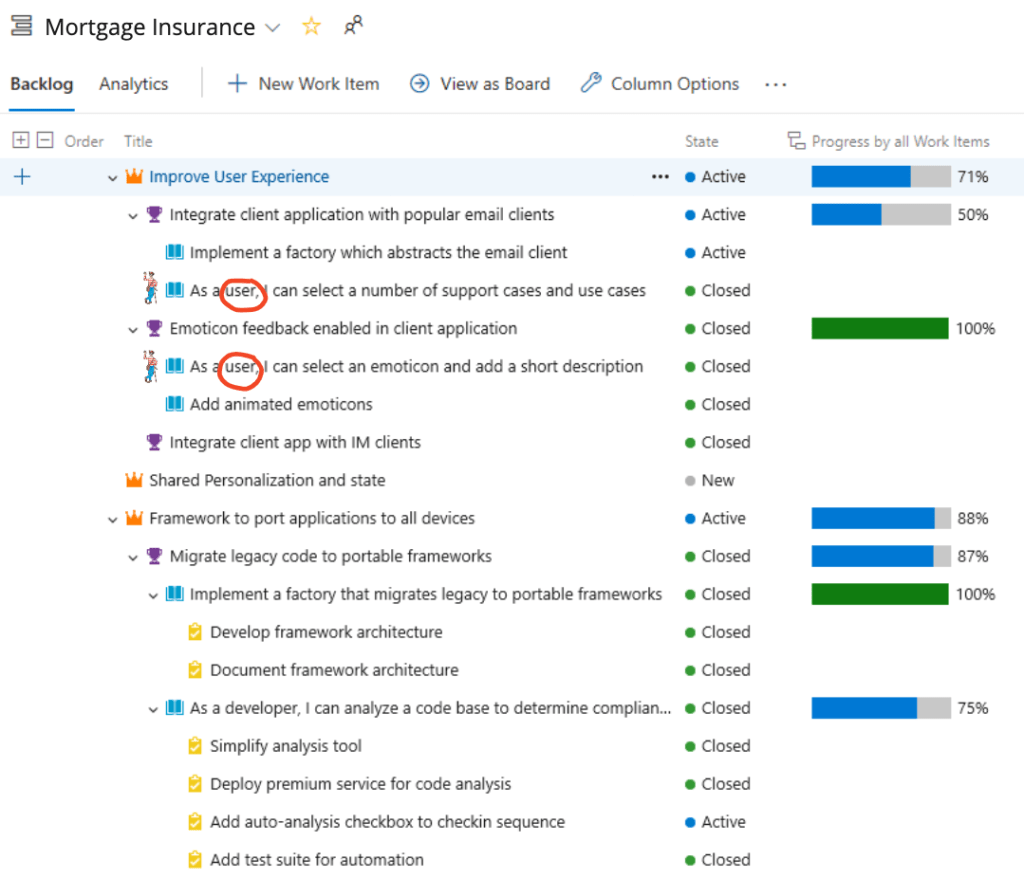Switch to the Analytics tab
Screen dimensions: 1024x878
(133, 84)
